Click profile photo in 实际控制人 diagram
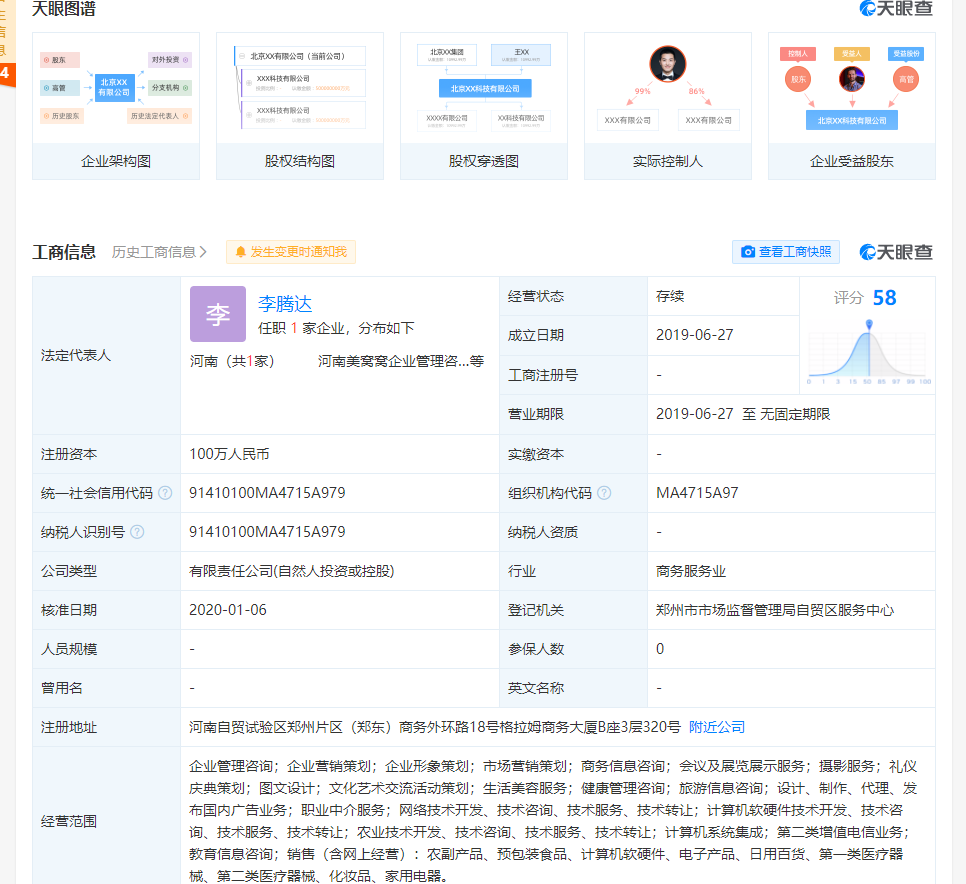The height and width of the screenshot is (884, 966). 667,65
